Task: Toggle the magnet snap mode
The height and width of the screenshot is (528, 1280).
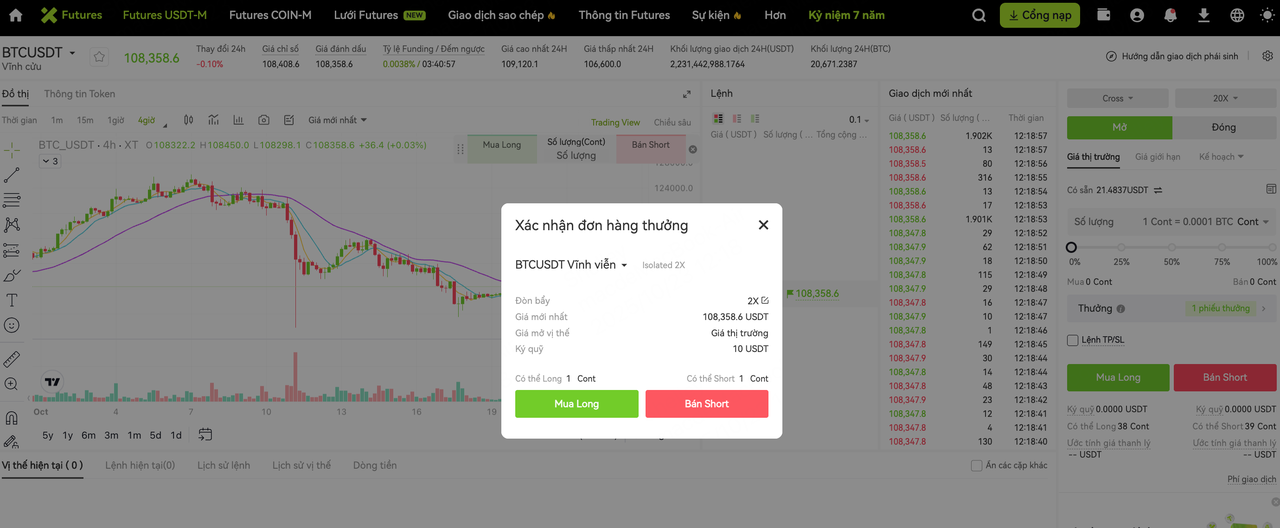Action: [12, 418]
